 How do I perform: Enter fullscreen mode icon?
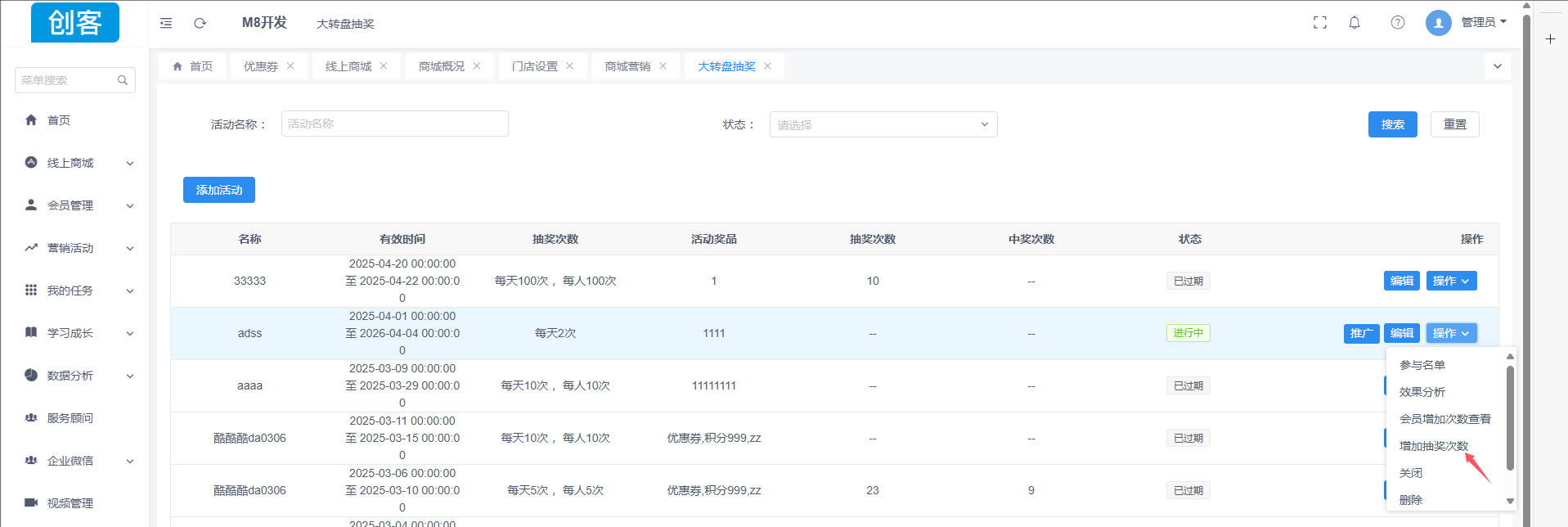[1320, 23]
